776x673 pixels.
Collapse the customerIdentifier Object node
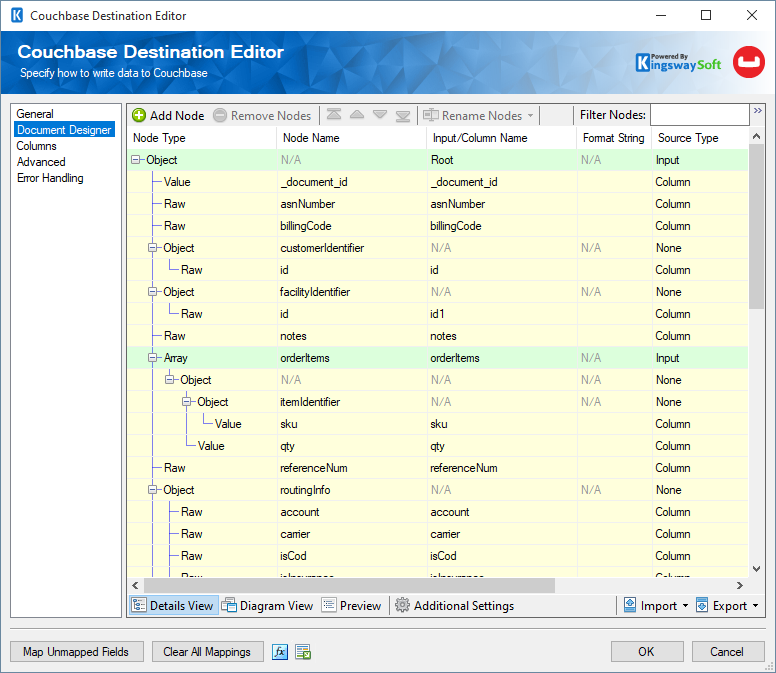[152, 248]
